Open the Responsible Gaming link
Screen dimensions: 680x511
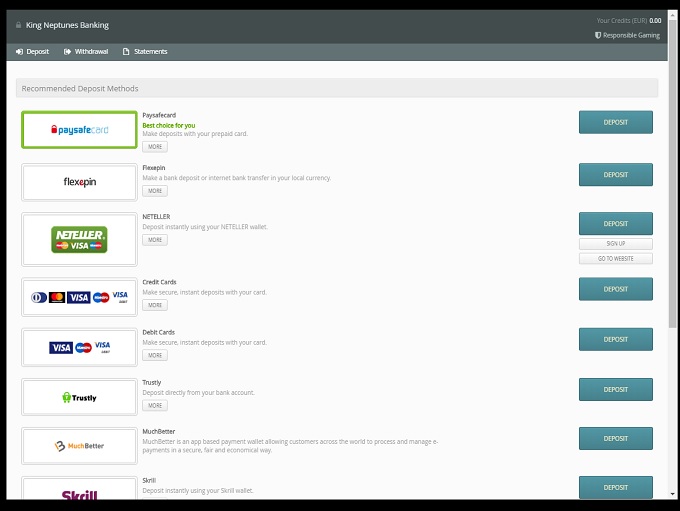[627, 35]
